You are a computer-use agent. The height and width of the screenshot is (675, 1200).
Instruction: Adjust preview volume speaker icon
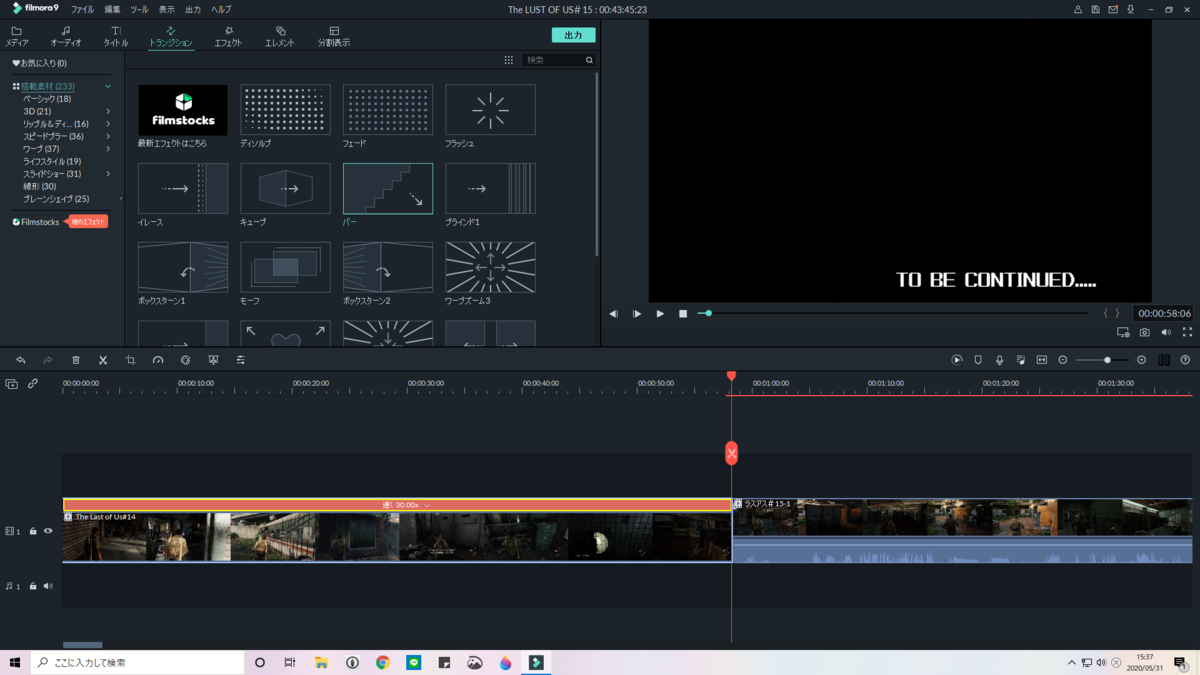(1166, 332)
